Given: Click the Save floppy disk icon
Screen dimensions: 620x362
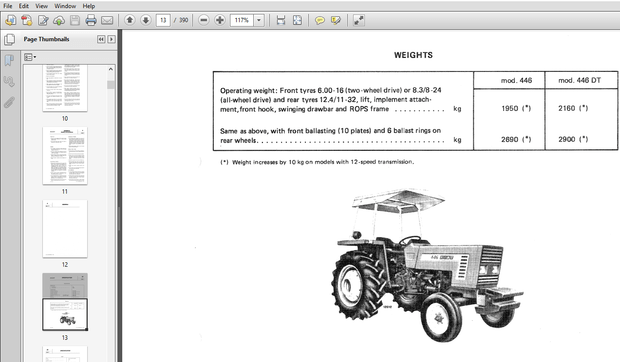Looking at the screenshot, I should point(75,20).
